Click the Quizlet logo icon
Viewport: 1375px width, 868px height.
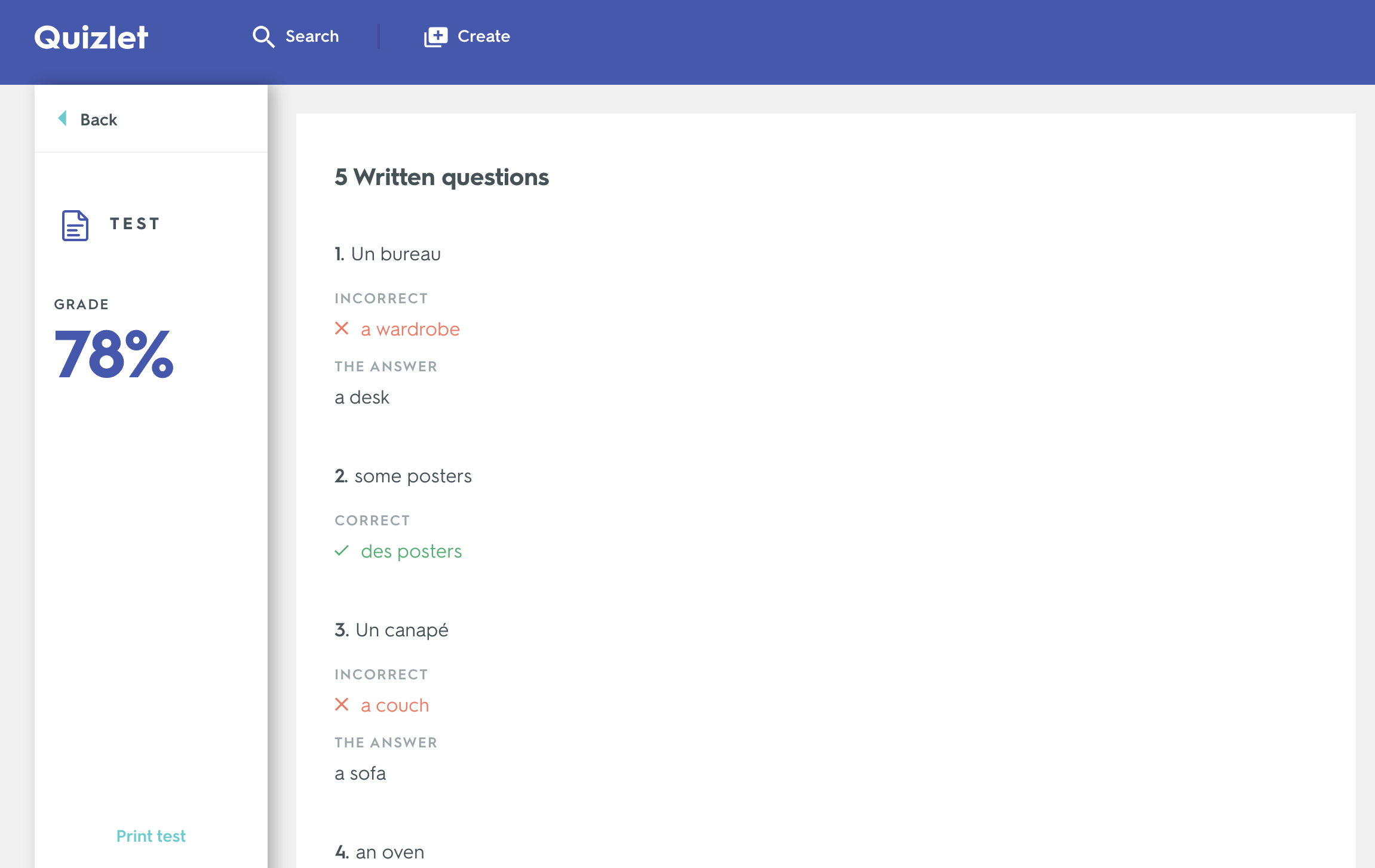[91, 37]
